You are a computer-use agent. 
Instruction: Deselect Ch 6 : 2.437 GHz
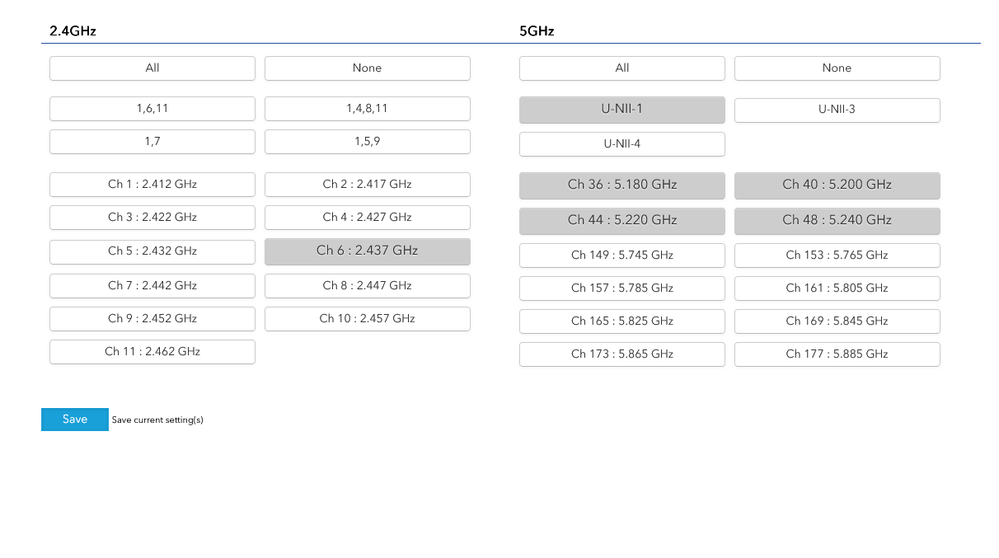coord(368,251)
